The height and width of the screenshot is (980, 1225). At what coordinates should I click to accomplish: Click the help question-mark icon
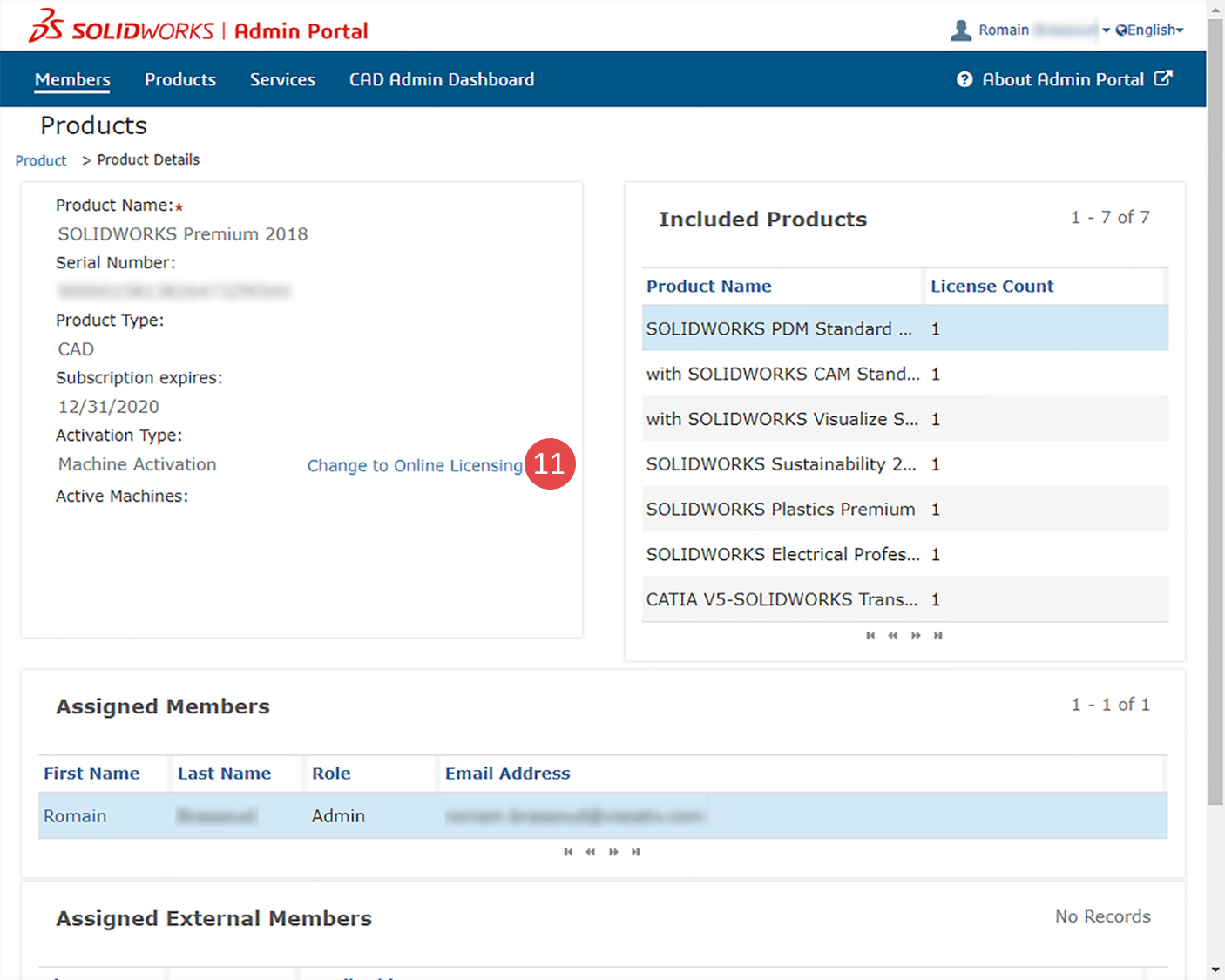(x=964, y=79)
